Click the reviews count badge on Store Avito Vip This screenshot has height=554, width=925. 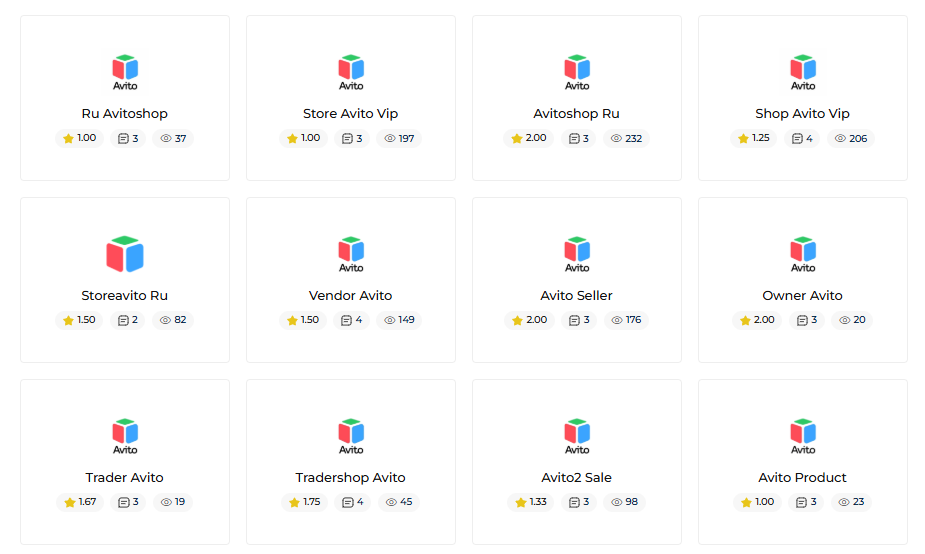352,138
